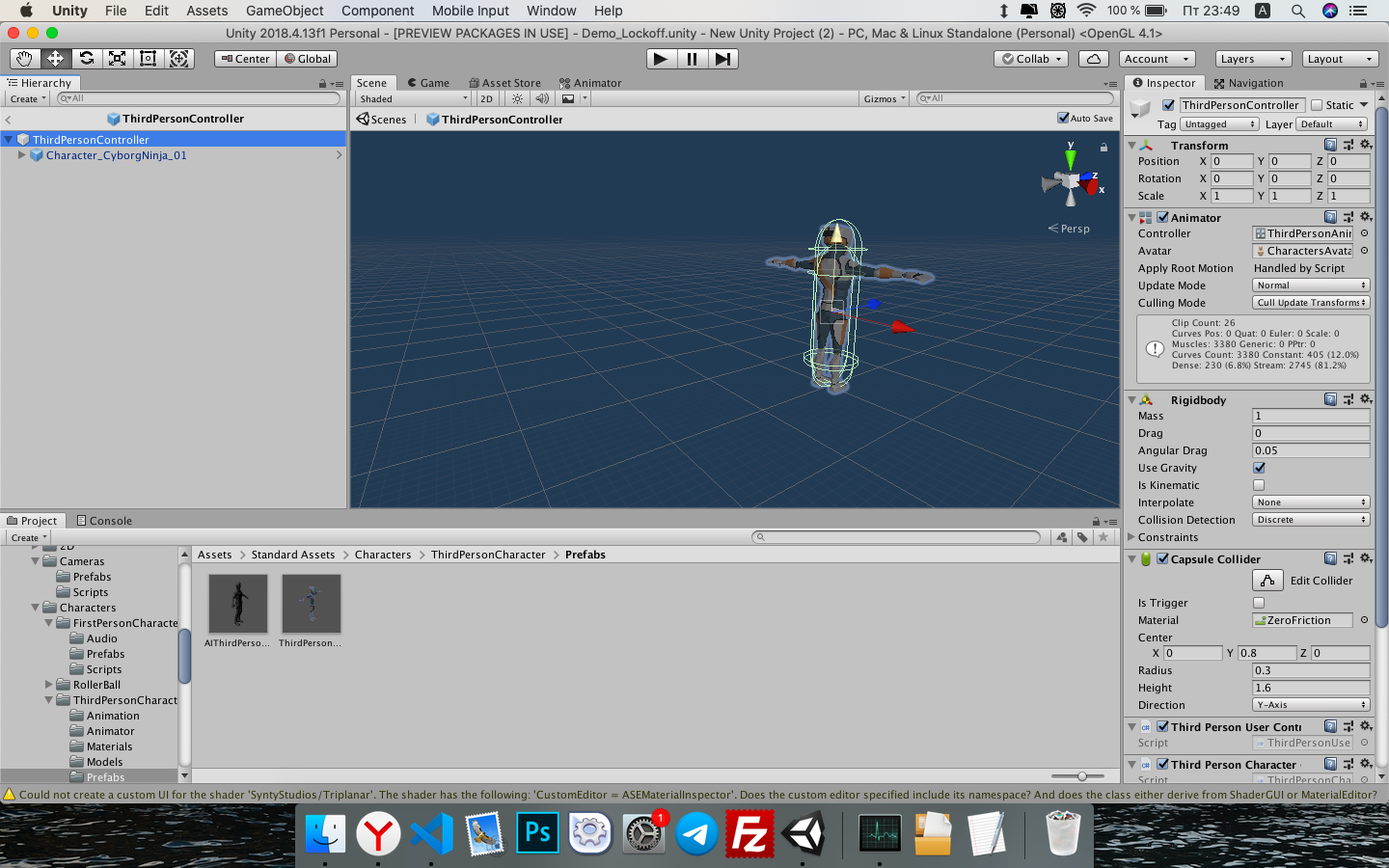Click the Collab button

pos(1031,59)
